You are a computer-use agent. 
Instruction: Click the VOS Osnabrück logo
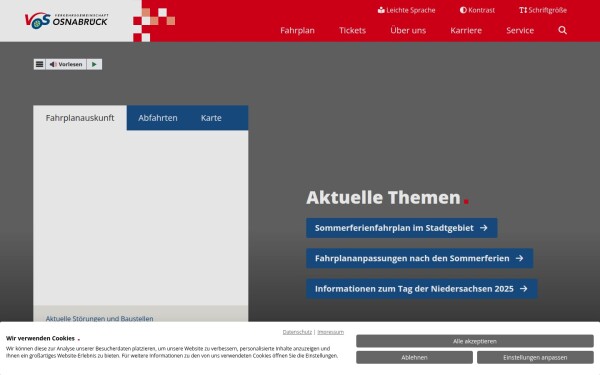point(67,20)
